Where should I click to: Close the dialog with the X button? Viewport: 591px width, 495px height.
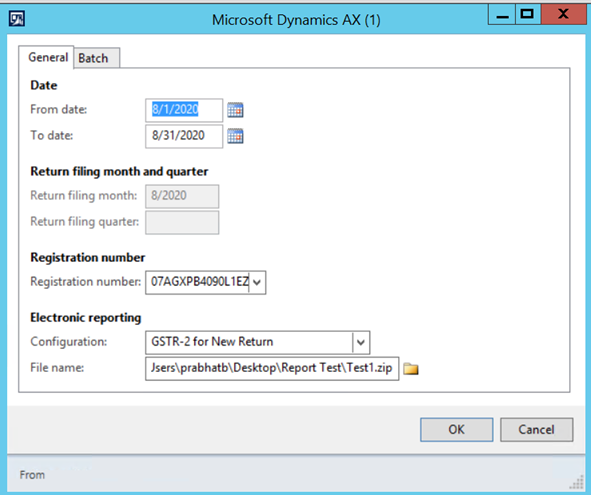coord(563,15)
